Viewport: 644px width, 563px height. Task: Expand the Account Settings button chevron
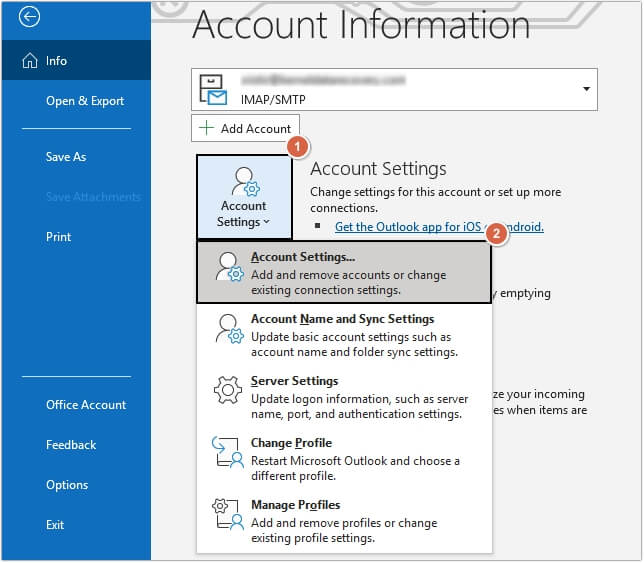click(x=266, y=222)
